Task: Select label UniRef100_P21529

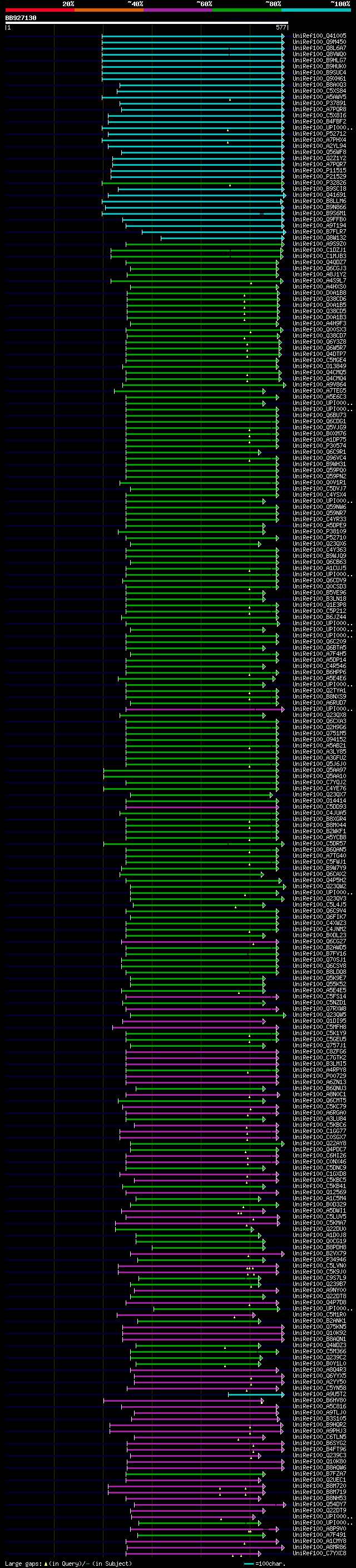Action: point(319,176)
